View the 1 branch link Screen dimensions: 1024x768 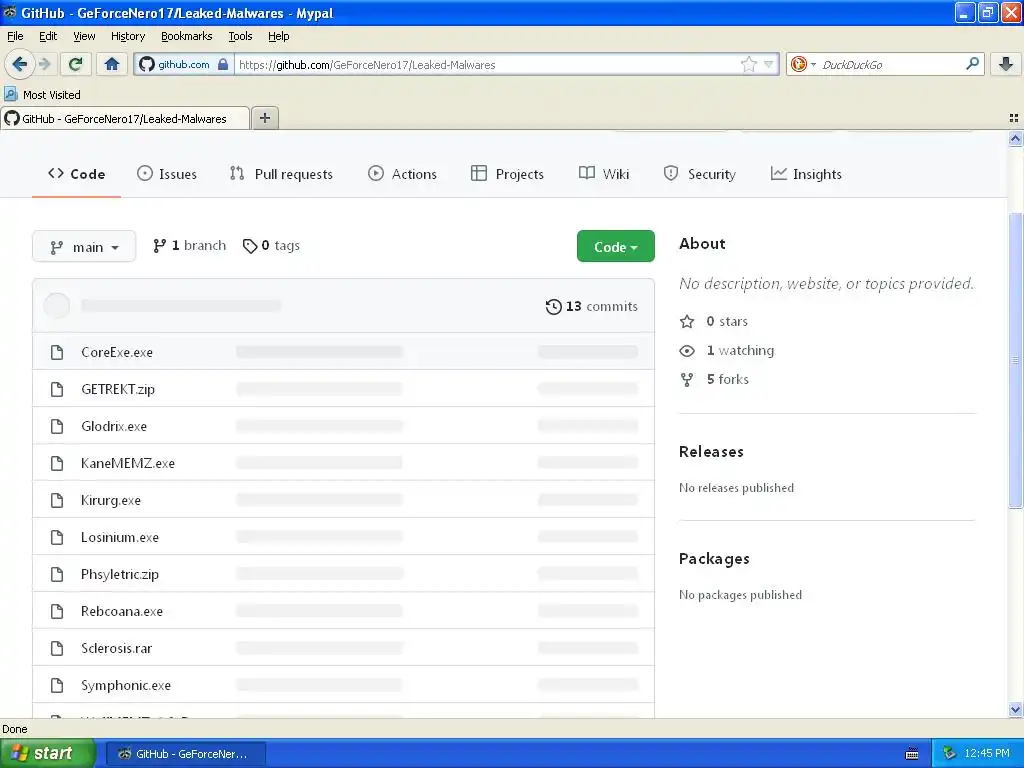[x=189, y=246]
